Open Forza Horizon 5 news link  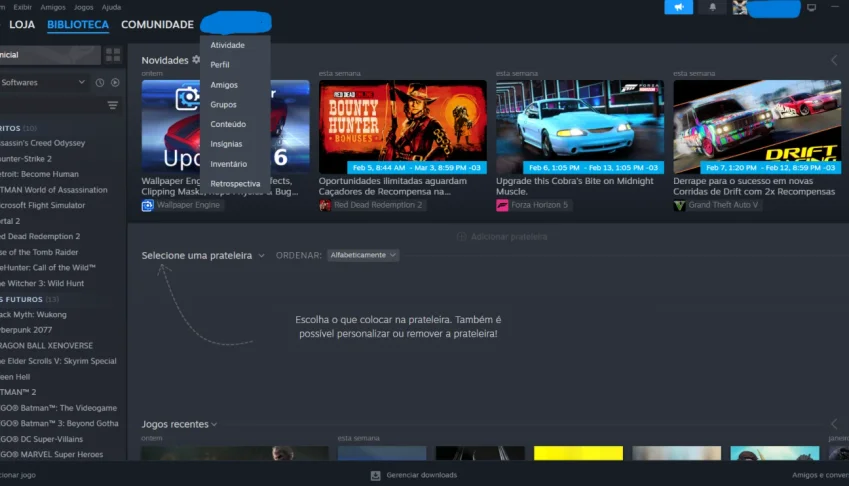pos(539,205)
